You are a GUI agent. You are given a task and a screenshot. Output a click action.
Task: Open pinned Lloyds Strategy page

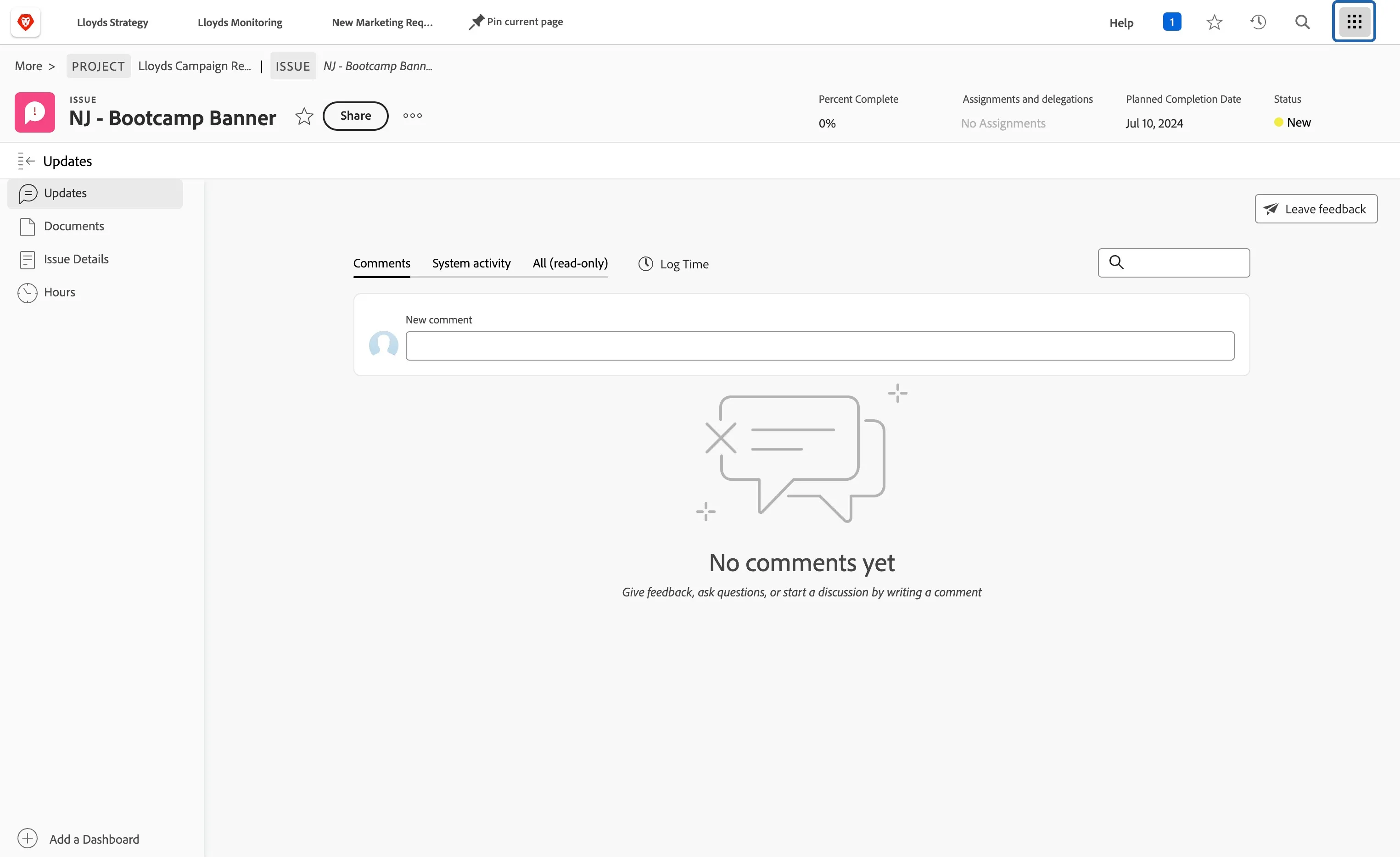tap(112, 23)
